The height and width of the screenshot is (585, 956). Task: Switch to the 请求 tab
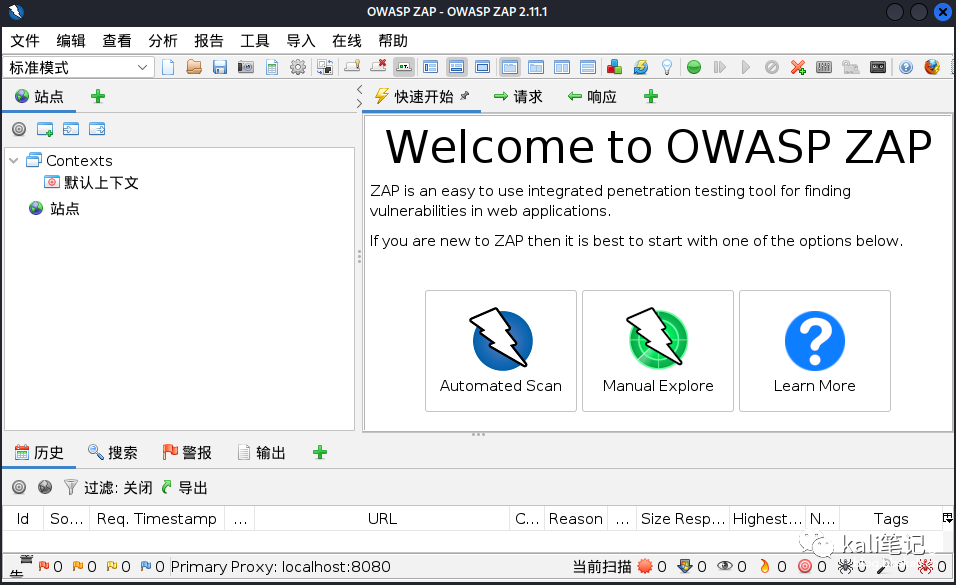pyautogui.click(x=518, y=96)
